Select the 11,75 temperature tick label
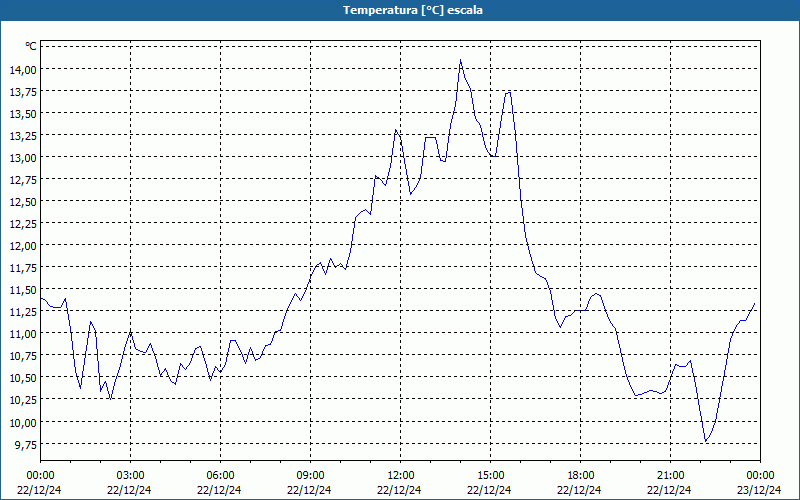 point(23,267)
